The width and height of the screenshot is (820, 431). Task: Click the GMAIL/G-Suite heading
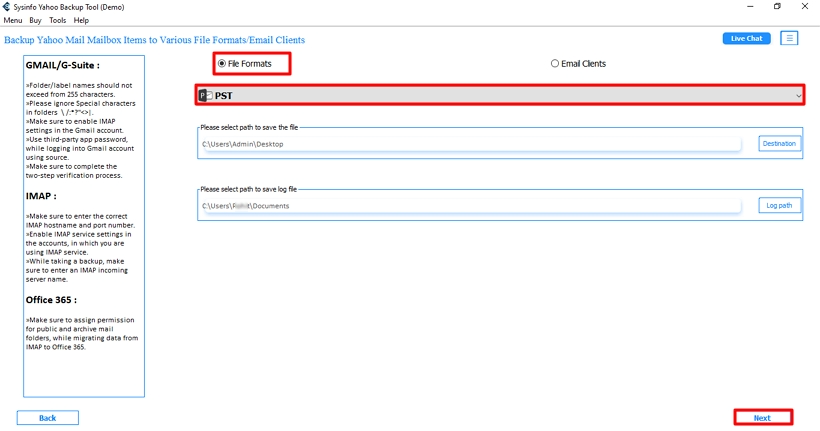(x=63, y=65)
